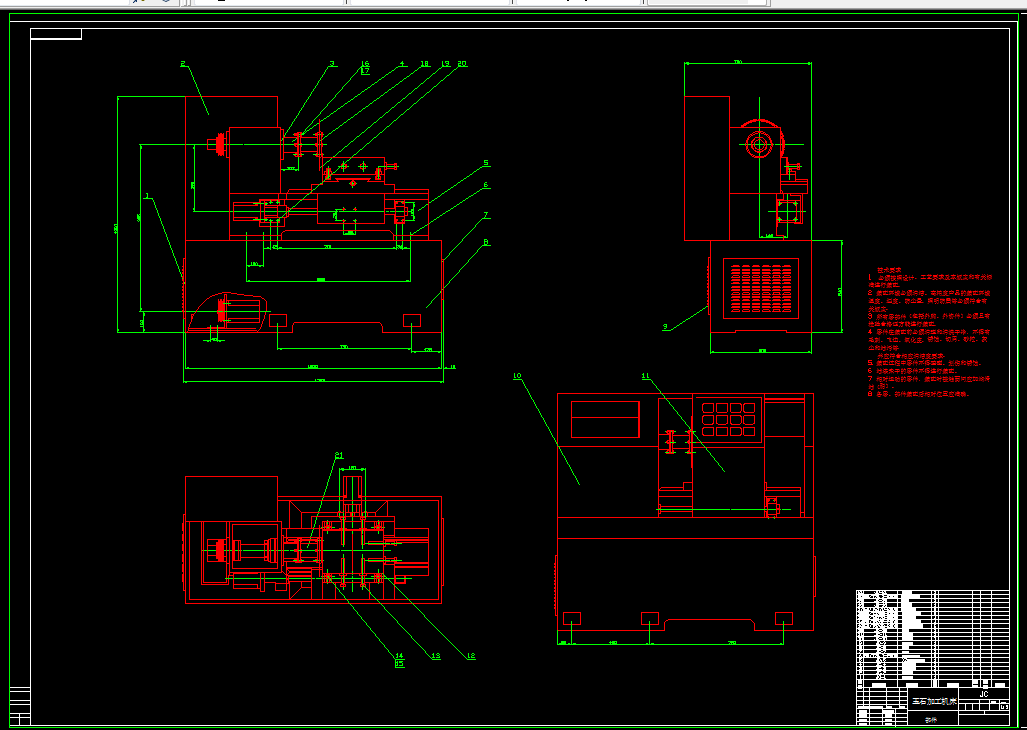Screen dimensions: 1027x730
Task: Select part balloon number 11
Action: tap(646, 376)
